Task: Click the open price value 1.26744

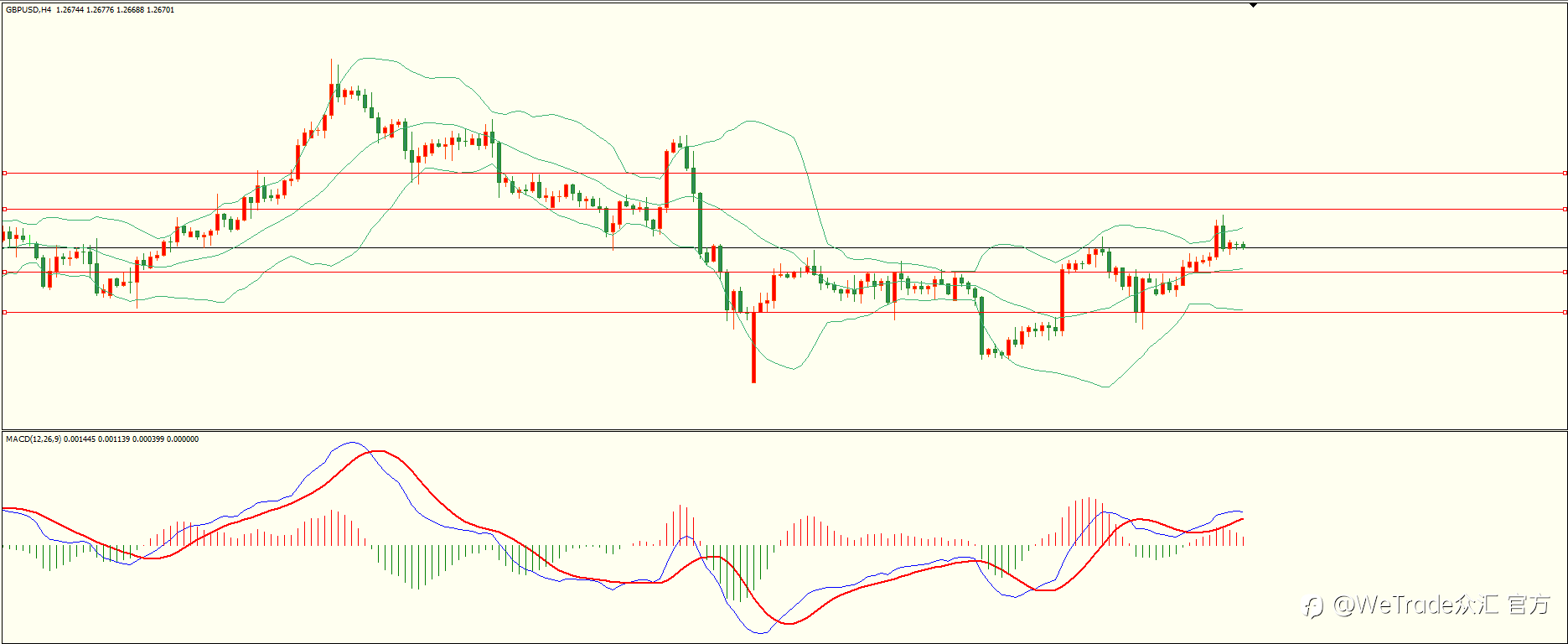Action: [70, 10]
